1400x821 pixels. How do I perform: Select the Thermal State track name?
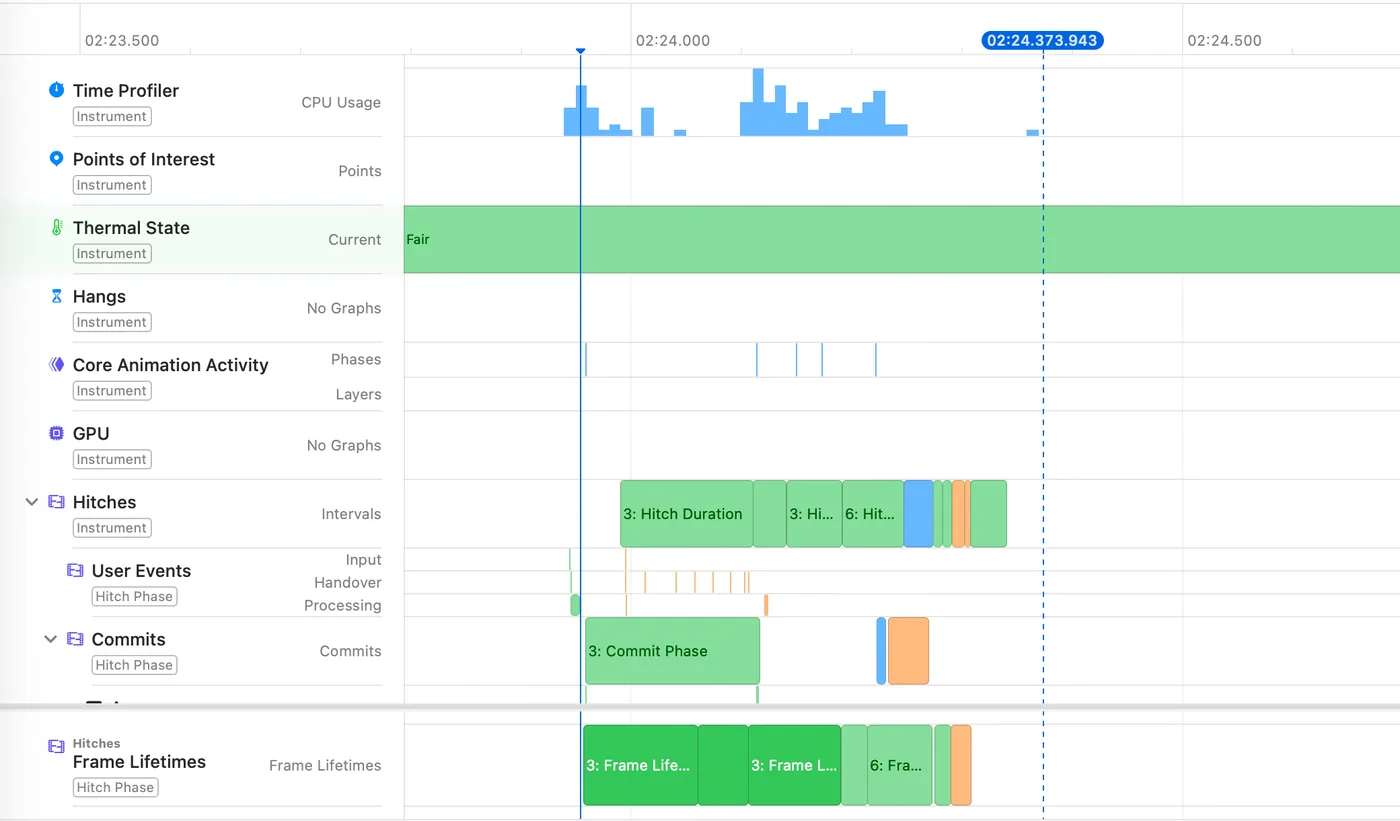(x=131, y=228)
